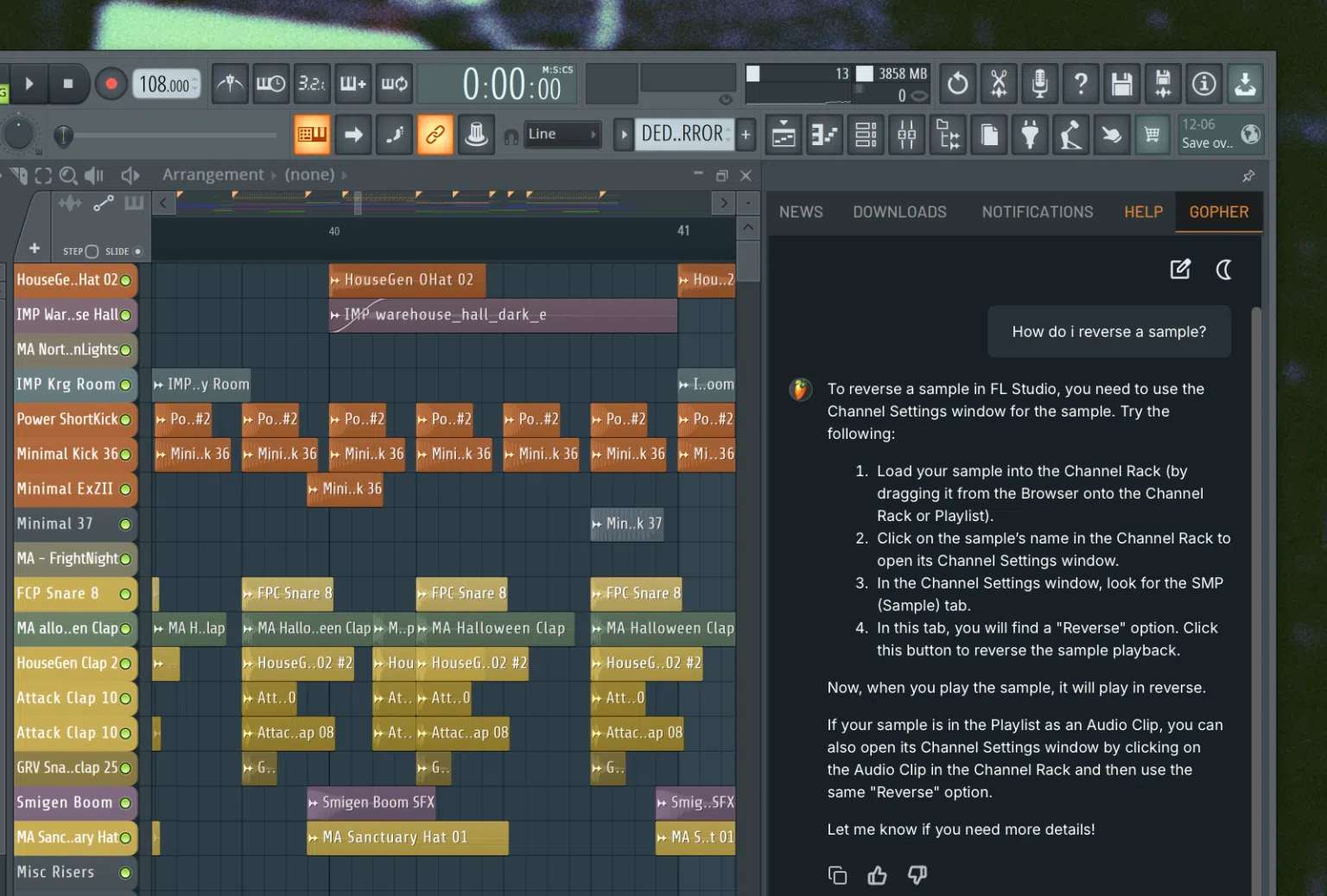Click the slice tool scissors icon
This screenshot has height=896, width=1327.
pos(999,84)
